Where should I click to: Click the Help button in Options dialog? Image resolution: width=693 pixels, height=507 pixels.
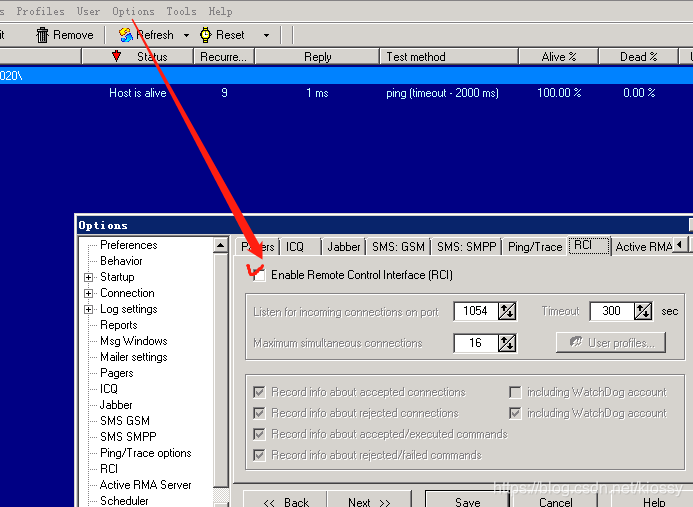[x=654, y=499]
